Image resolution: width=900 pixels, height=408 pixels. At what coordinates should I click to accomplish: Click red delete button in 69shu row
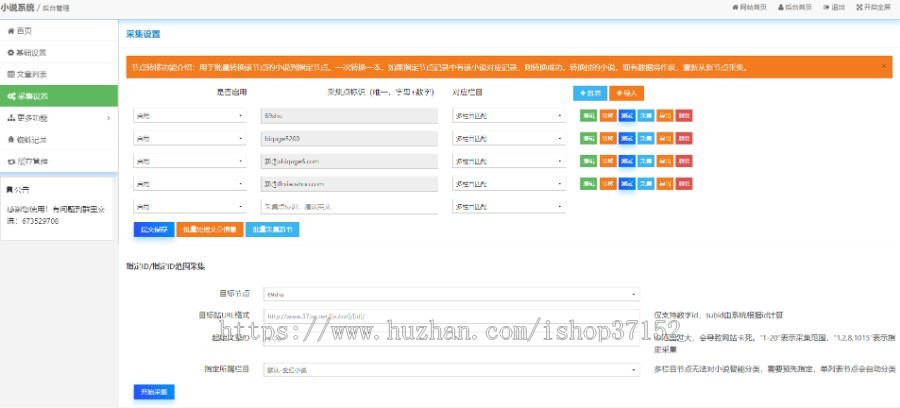click(684, 115)
